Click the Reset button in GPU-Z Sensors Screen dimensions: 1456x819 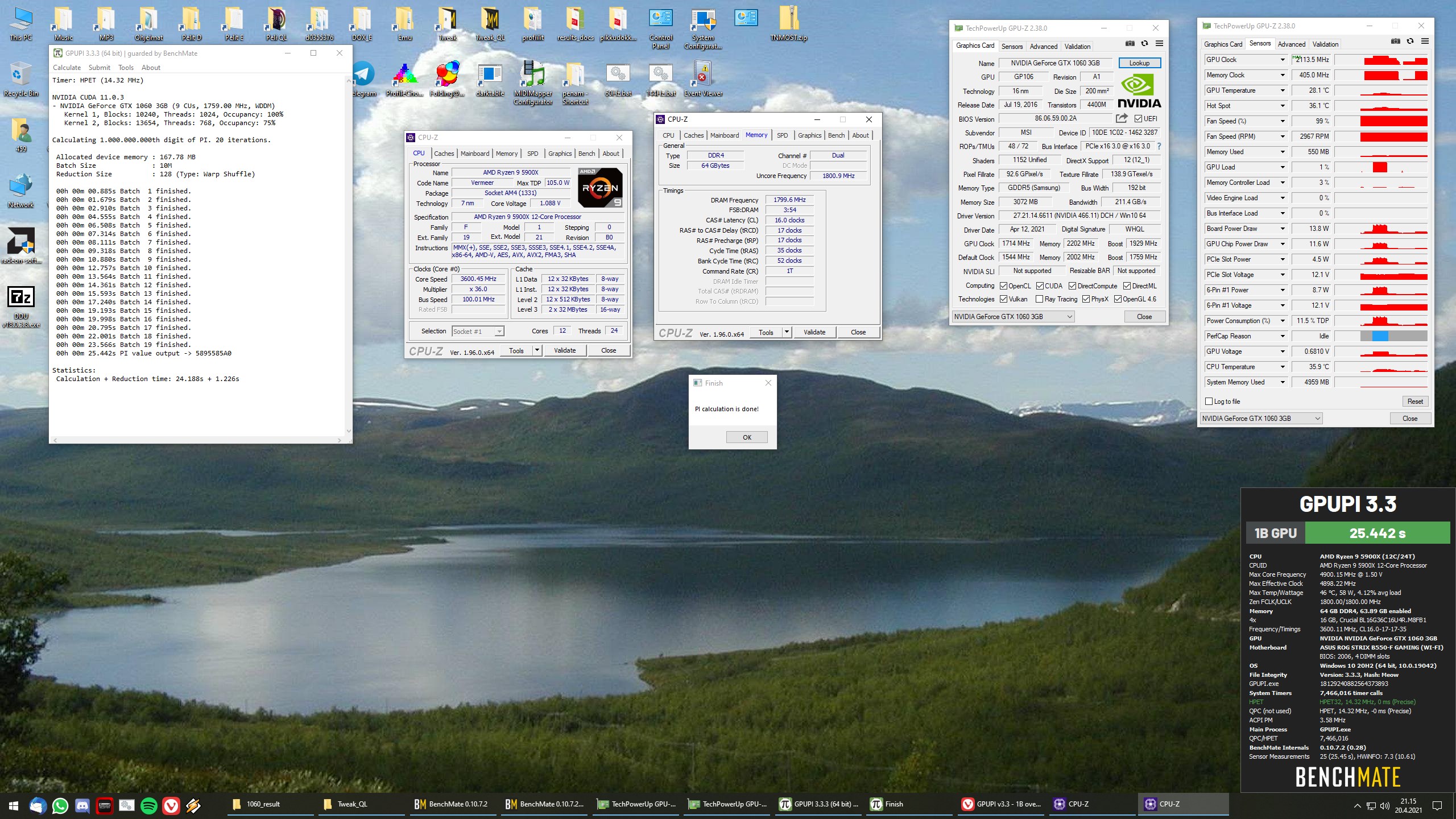point(1415,402)
